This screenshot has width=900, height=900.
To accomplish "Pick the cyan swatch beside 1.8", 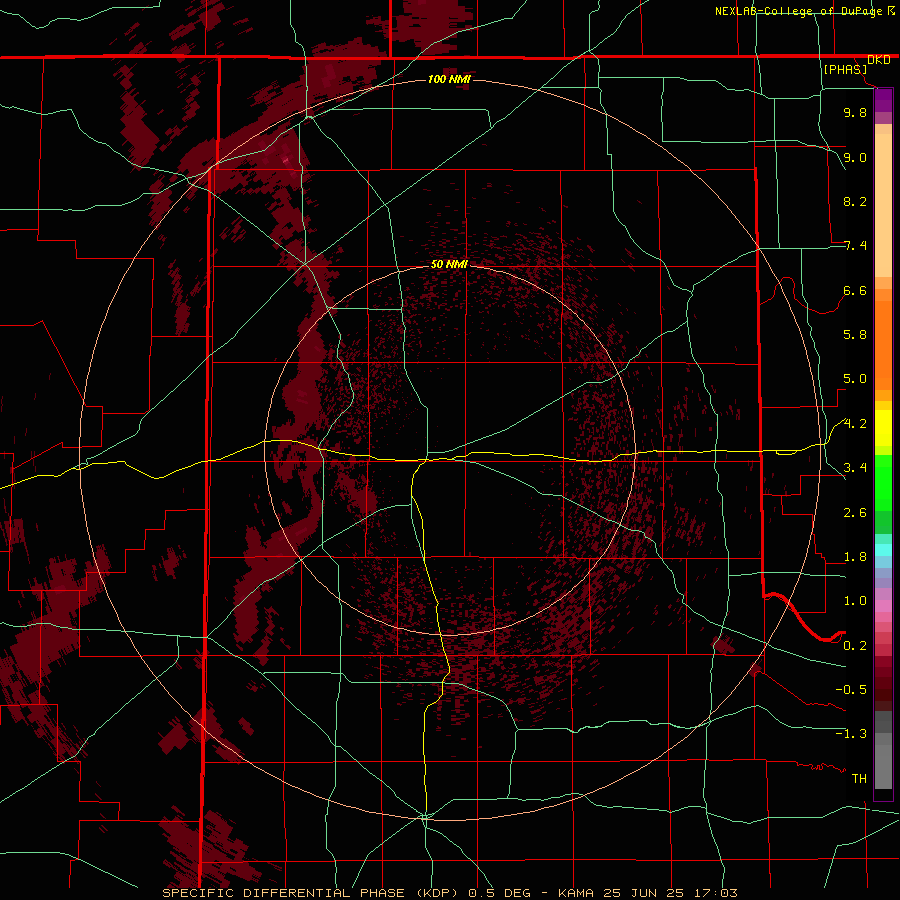I will [883, 550].
